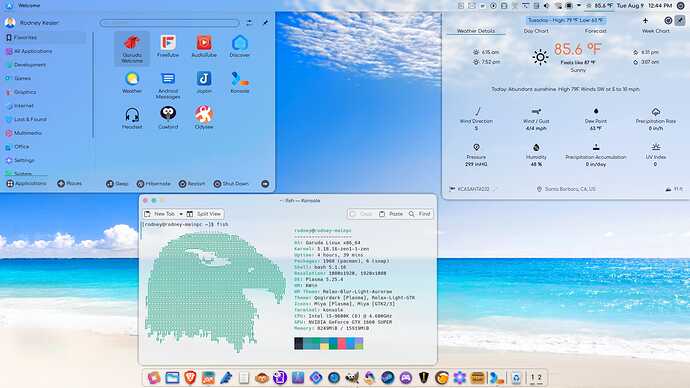This screenshot has height=388, width=690.
Task: Click Split View in Konsole toolbar
Action: pos(205,214)
